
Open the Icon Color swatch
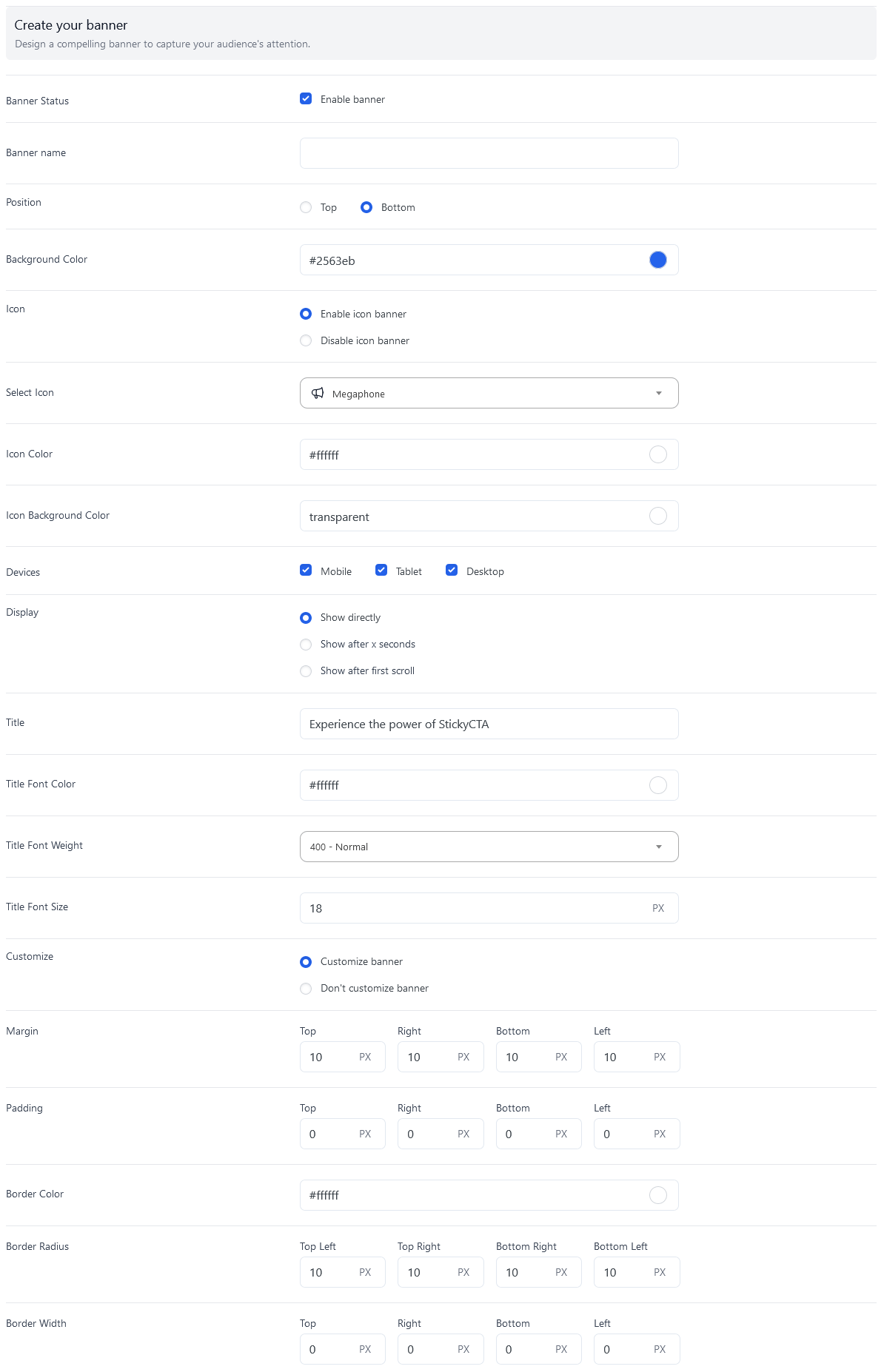(x=658, y=454)
